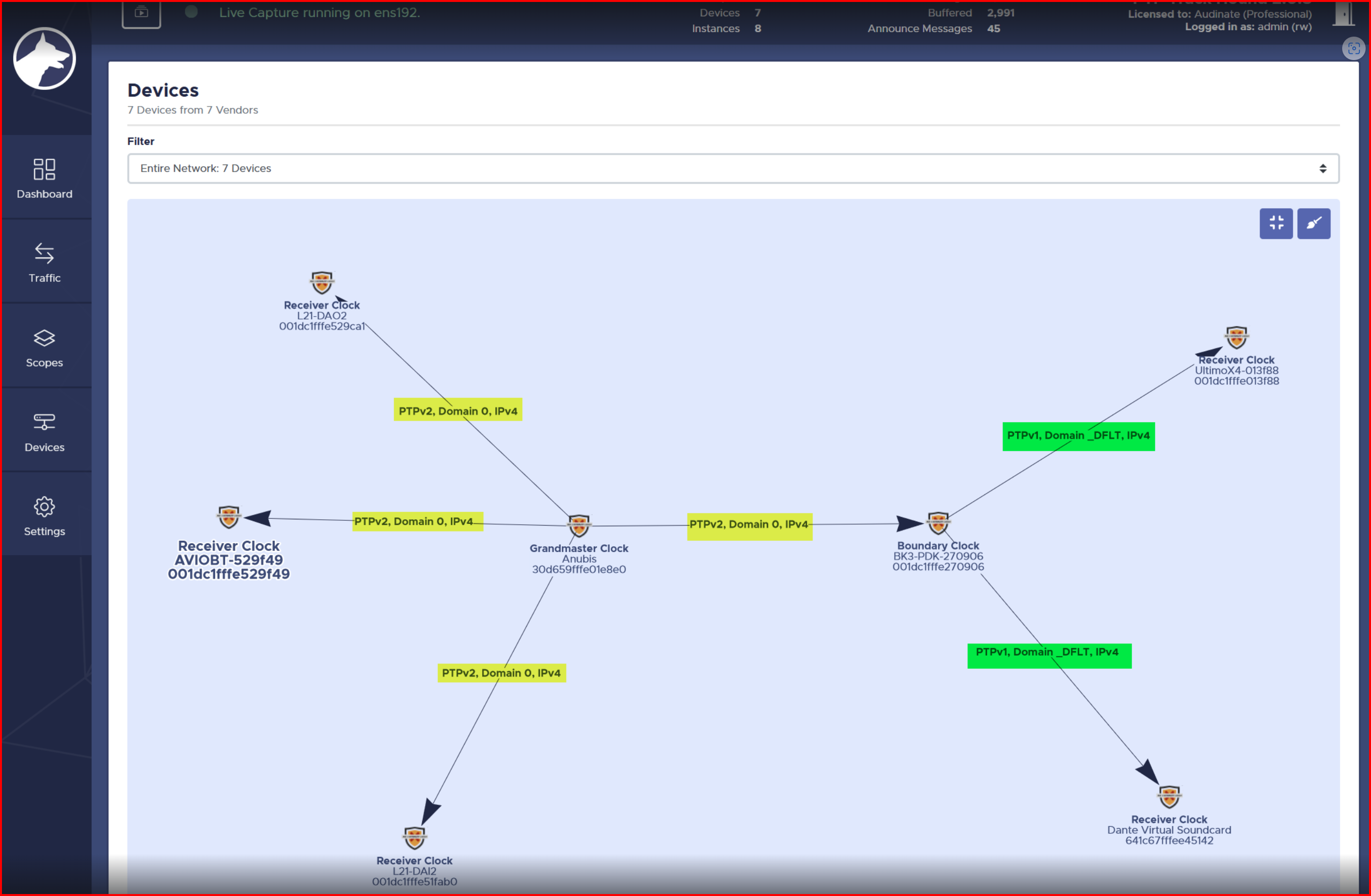Select the Grandmaster Clock Anubis node
The height and width of the screenshot is (896, 1371).
579,525
